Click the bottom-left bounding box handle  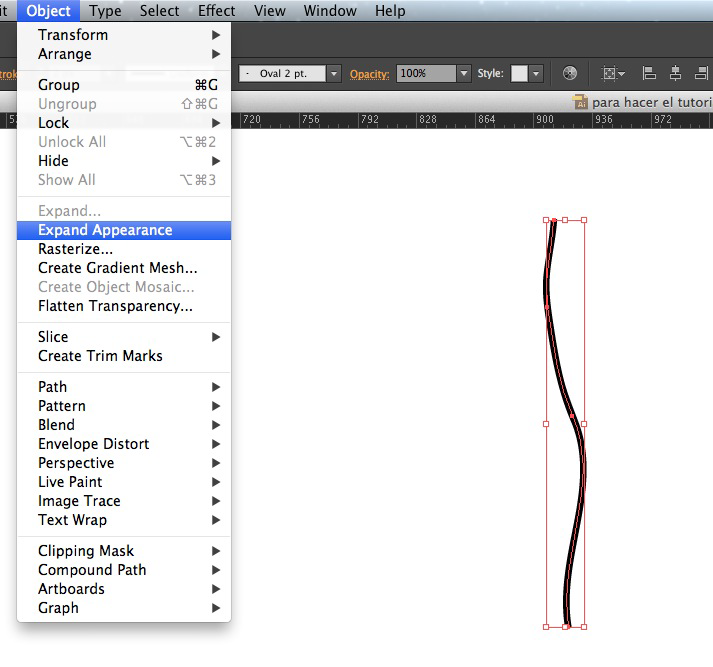(x=546, y=627)
